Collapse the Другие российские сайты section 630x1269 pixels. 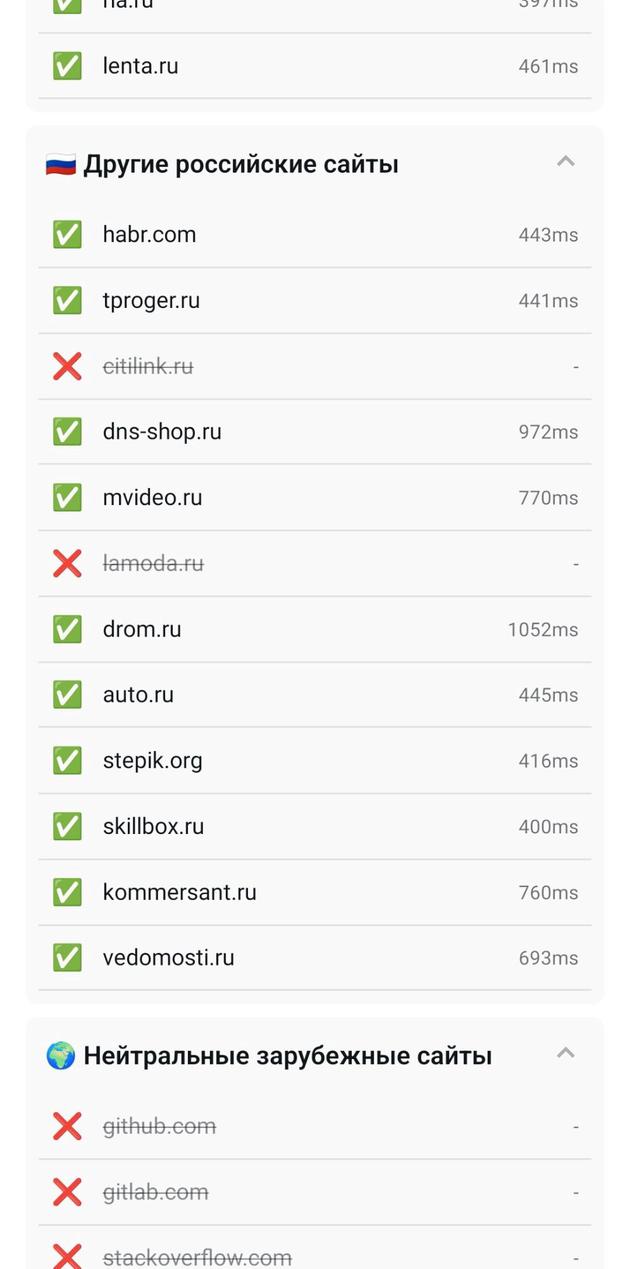point(565,162)
